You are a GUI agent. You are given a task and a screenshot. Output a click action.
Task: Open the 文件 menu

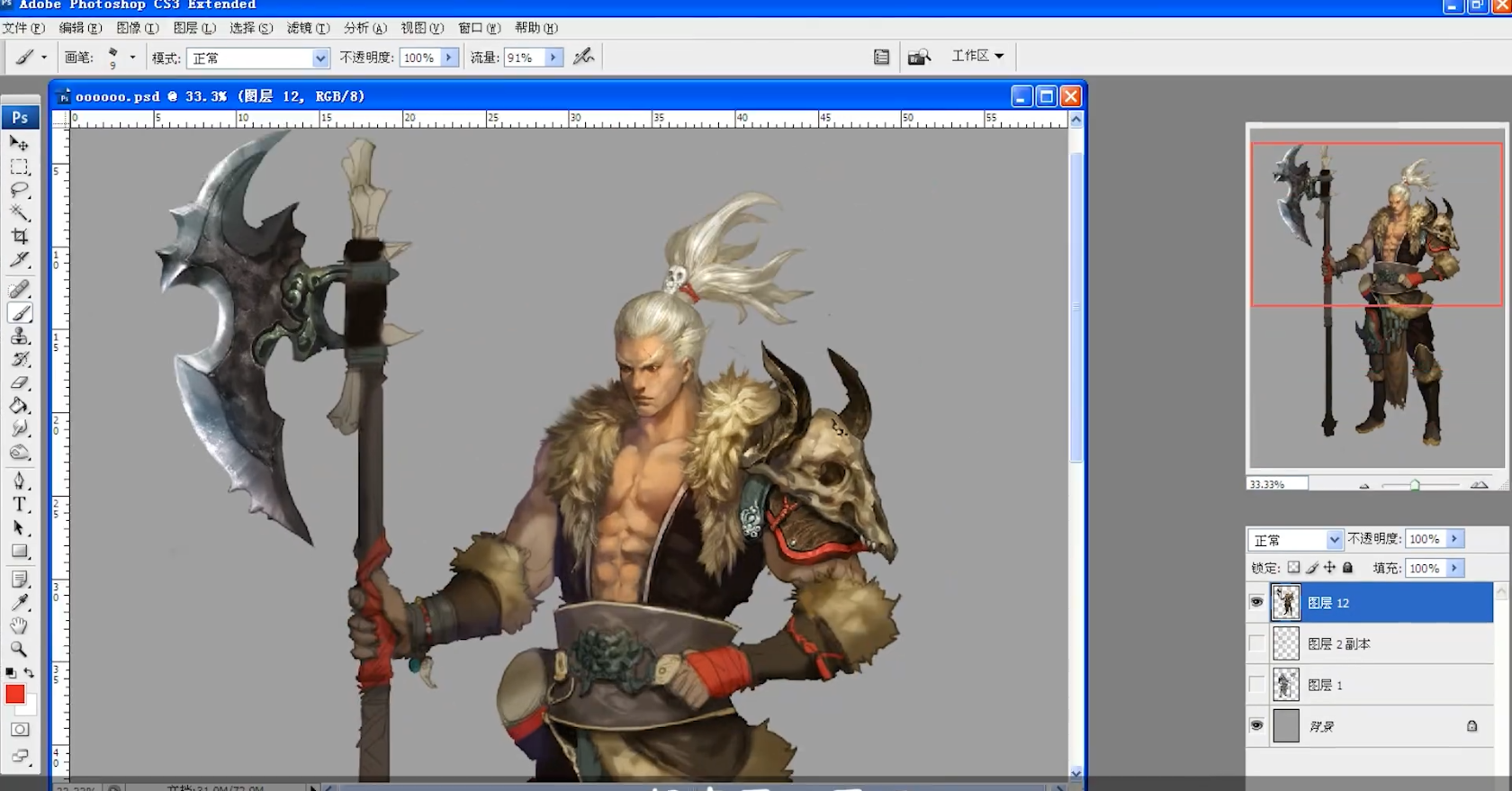(x=23, y=28)
